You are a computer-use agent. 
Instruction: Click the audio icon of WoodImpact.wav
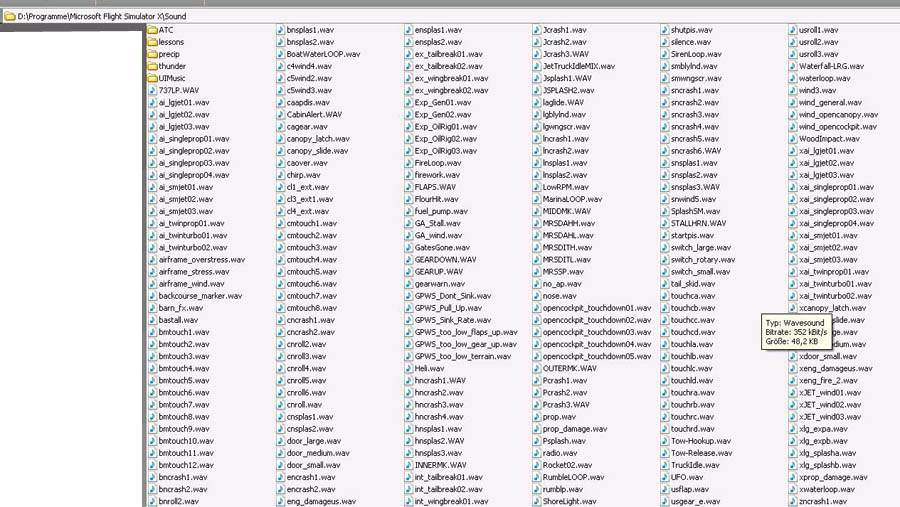click(x=792, y=138)
